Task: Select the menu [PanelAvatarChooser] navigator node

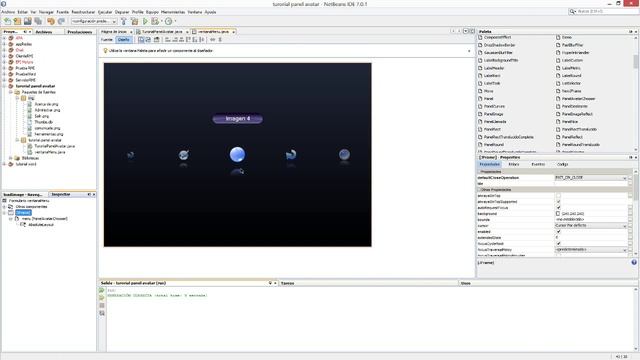Action: (44, 218)
